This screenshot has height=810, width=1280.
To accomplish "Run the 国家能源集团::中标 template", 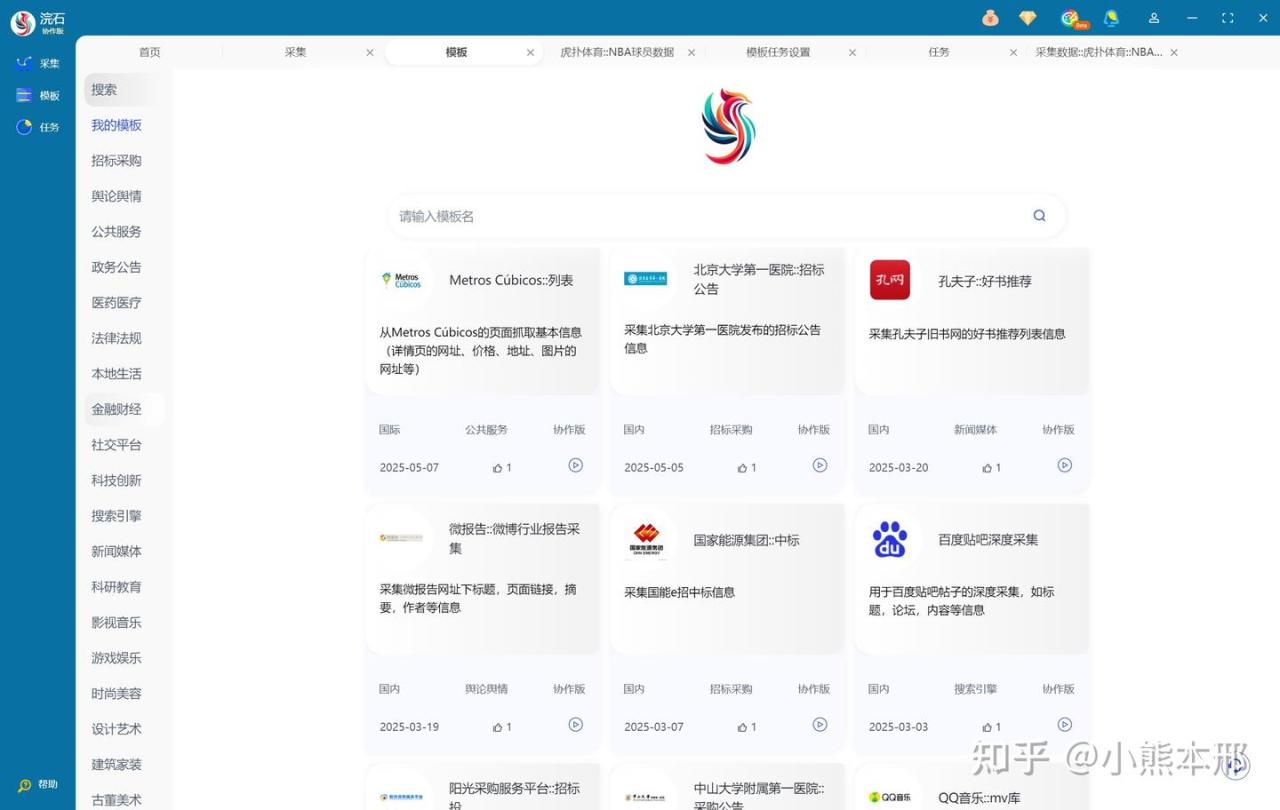I will [820, 724].
